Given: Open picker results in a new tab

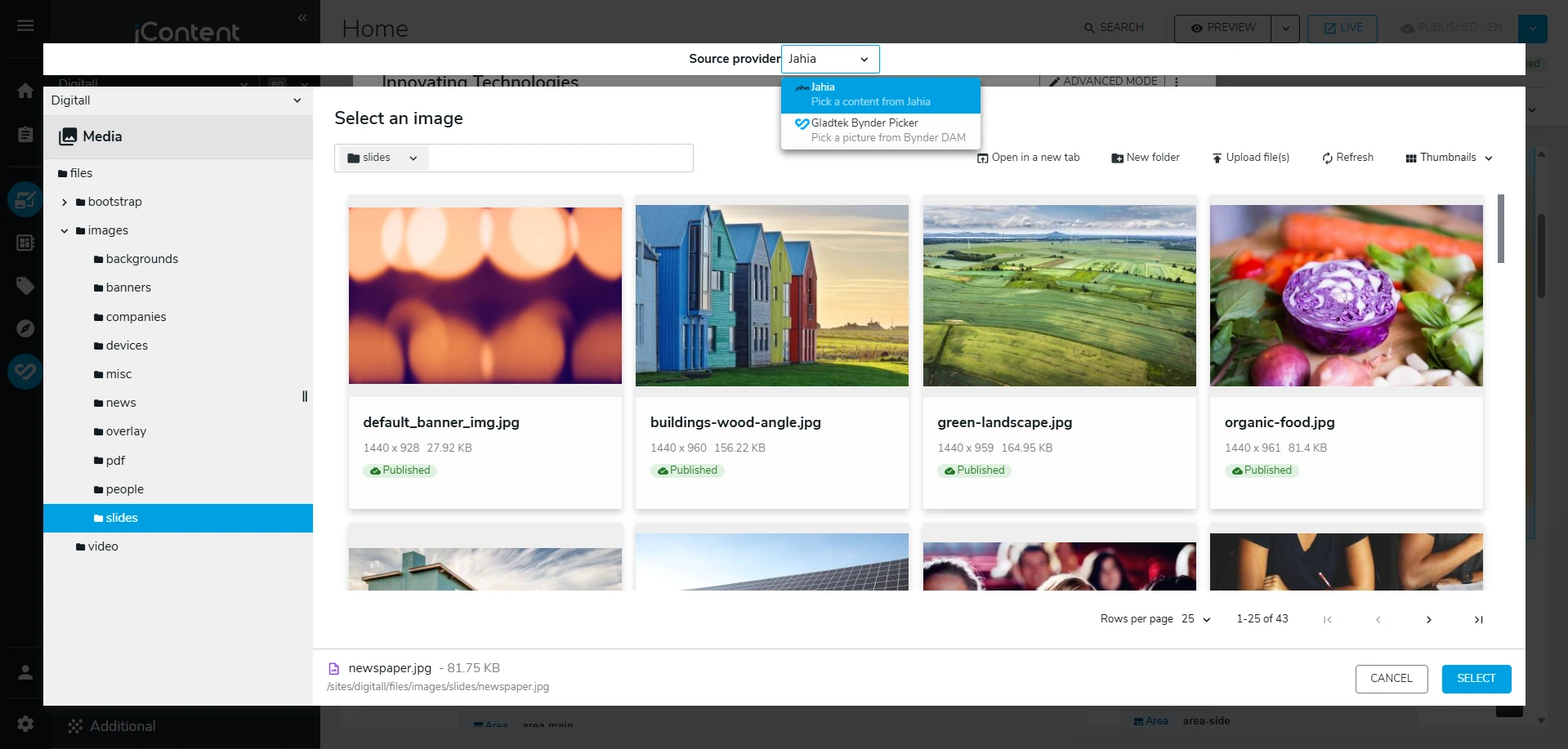Looking at the screenshot, I should 1027,158.
